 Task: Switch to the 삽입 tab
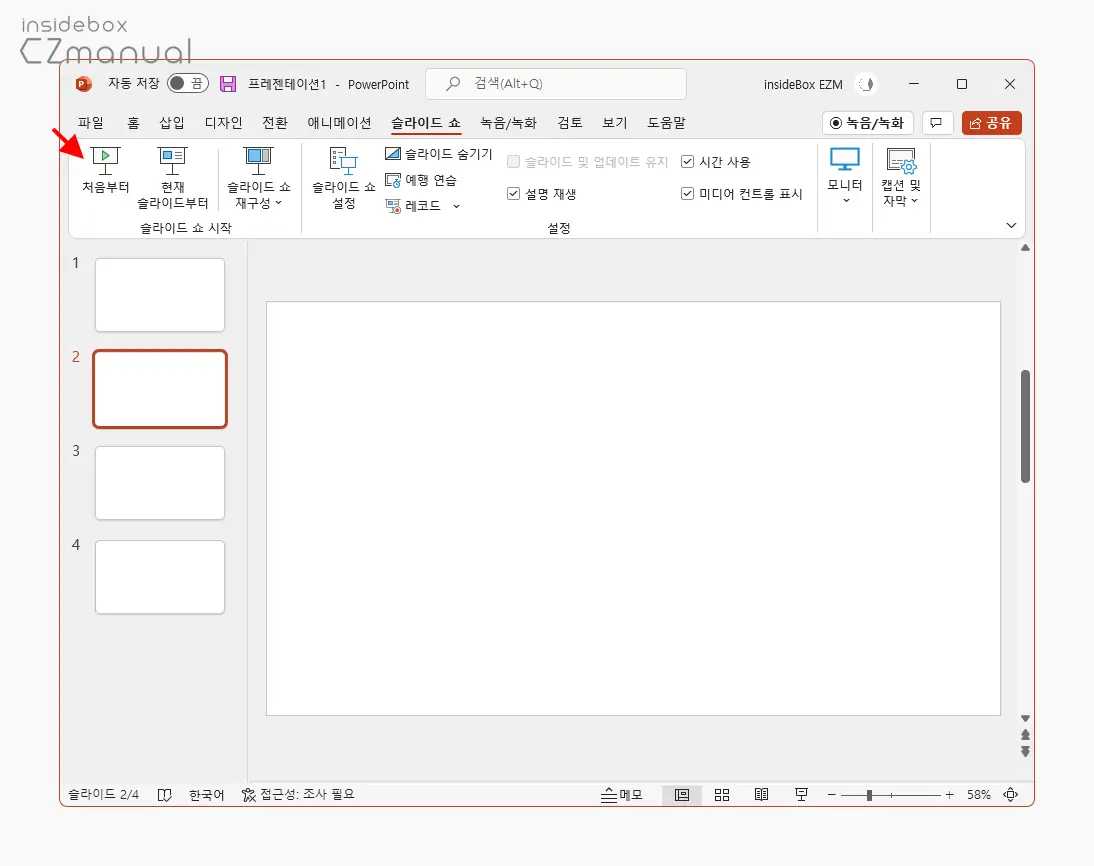click(x=172, y=123)
